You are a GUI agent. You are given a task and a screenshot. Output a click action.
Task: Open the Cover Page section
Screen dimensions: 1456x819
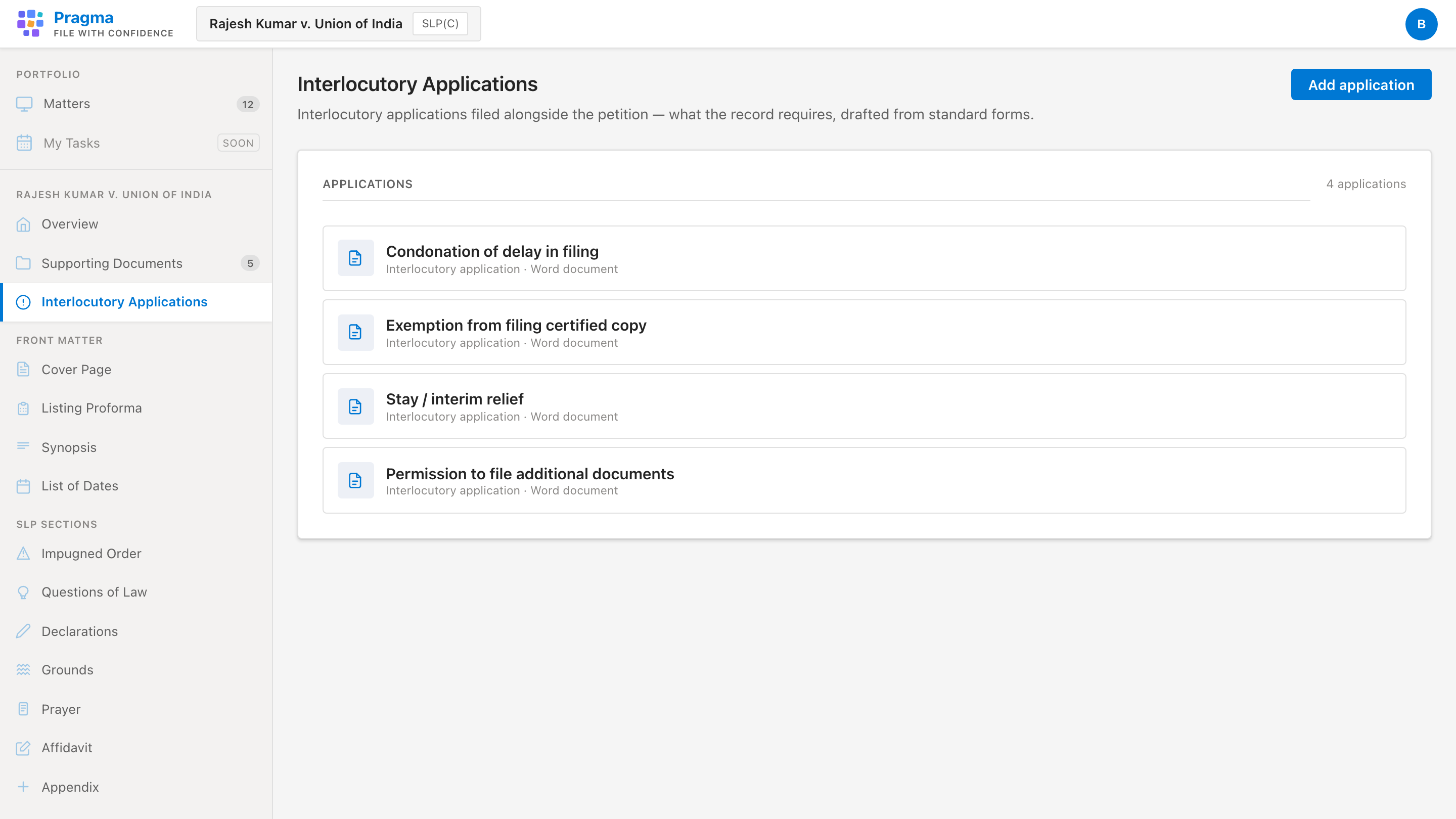tap(136, 370)
